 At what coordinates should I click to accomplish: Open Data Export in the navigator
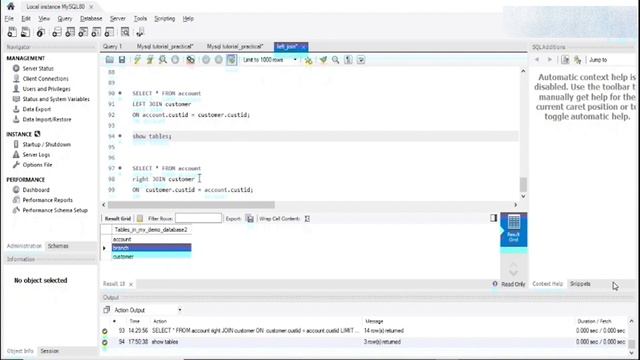[37, 109]
